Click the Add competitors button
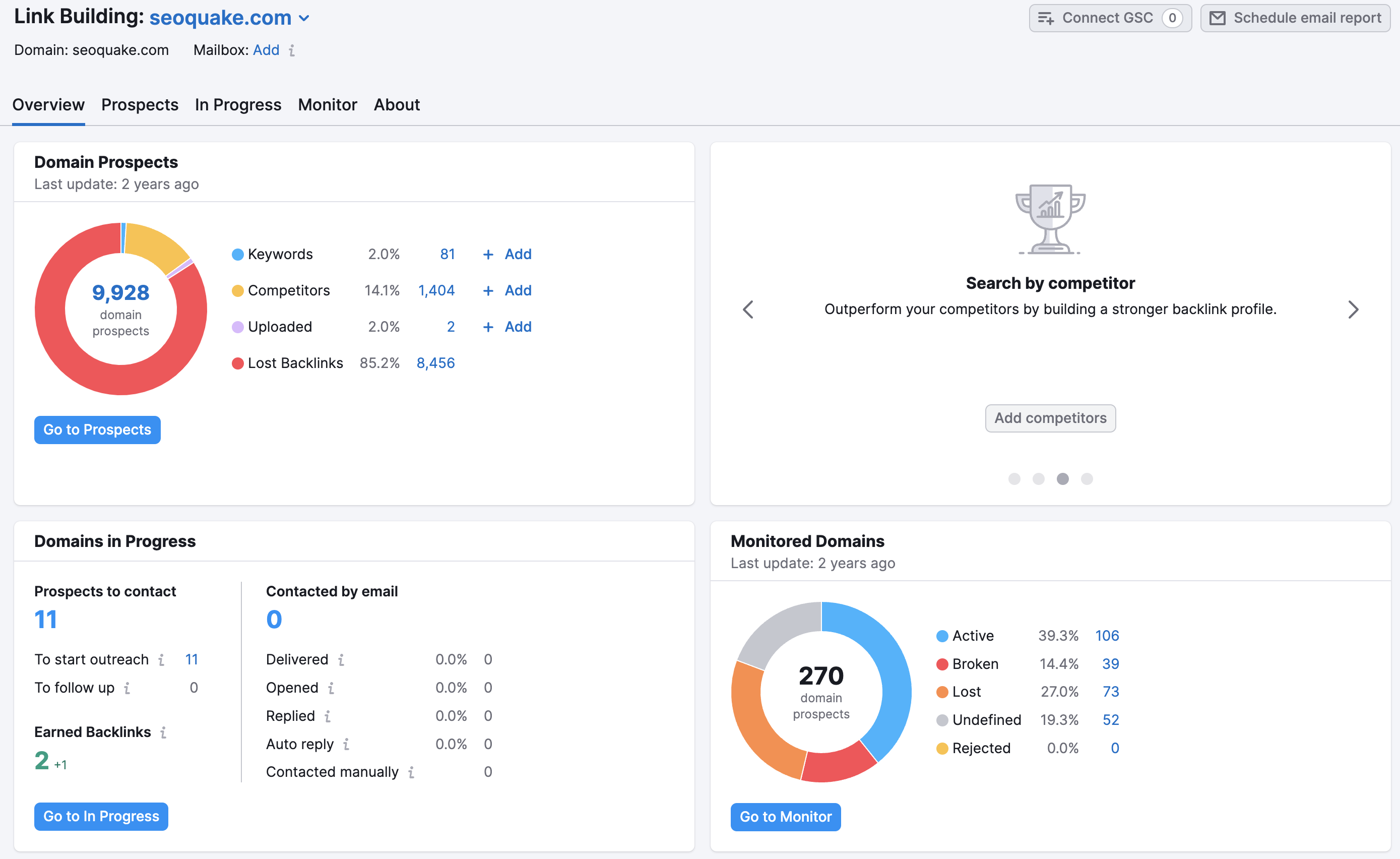Screen dimensions: 1400x859 coord(1050,418)
